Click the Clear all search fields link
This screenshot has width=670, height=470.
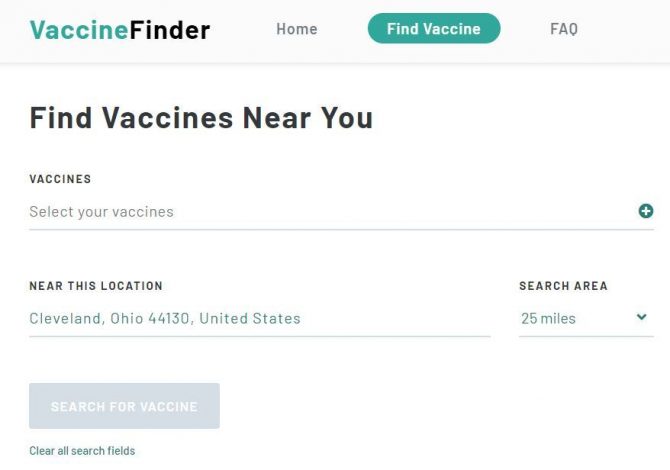[82, 451]
